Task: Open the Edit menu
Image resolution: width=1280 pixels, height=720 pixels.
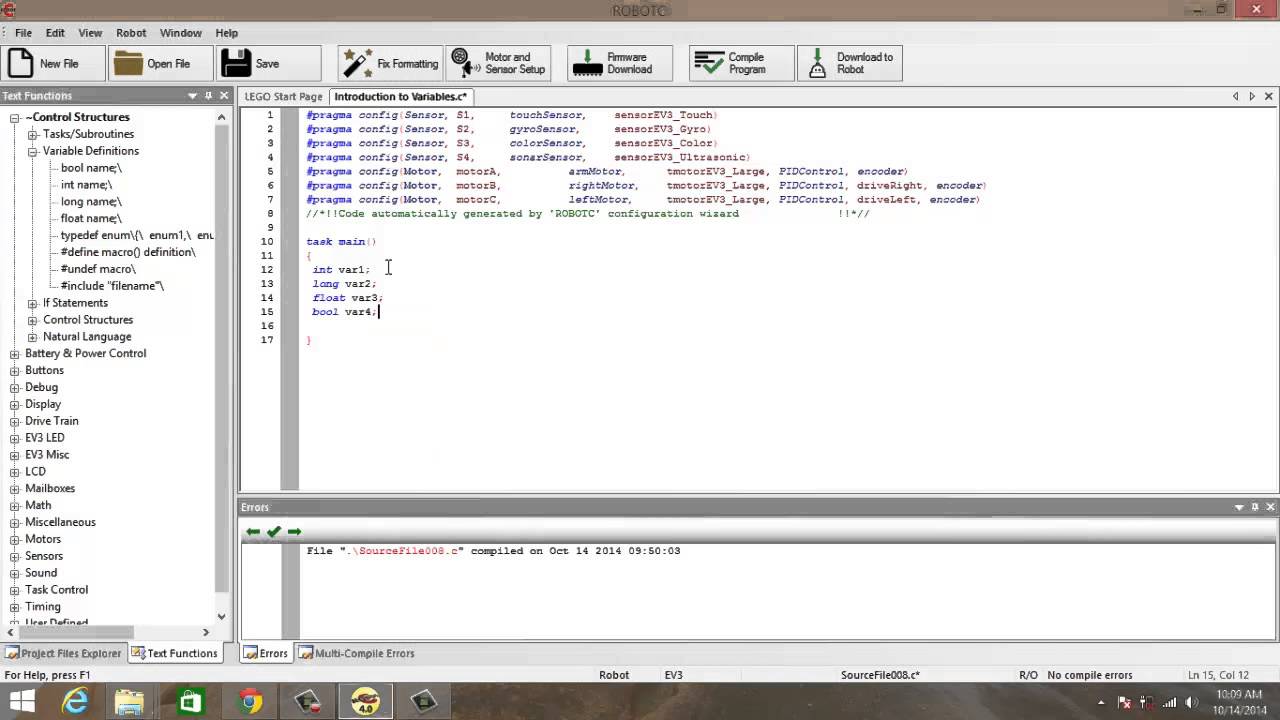Action: pyautogui.click(x=55, y=33)
